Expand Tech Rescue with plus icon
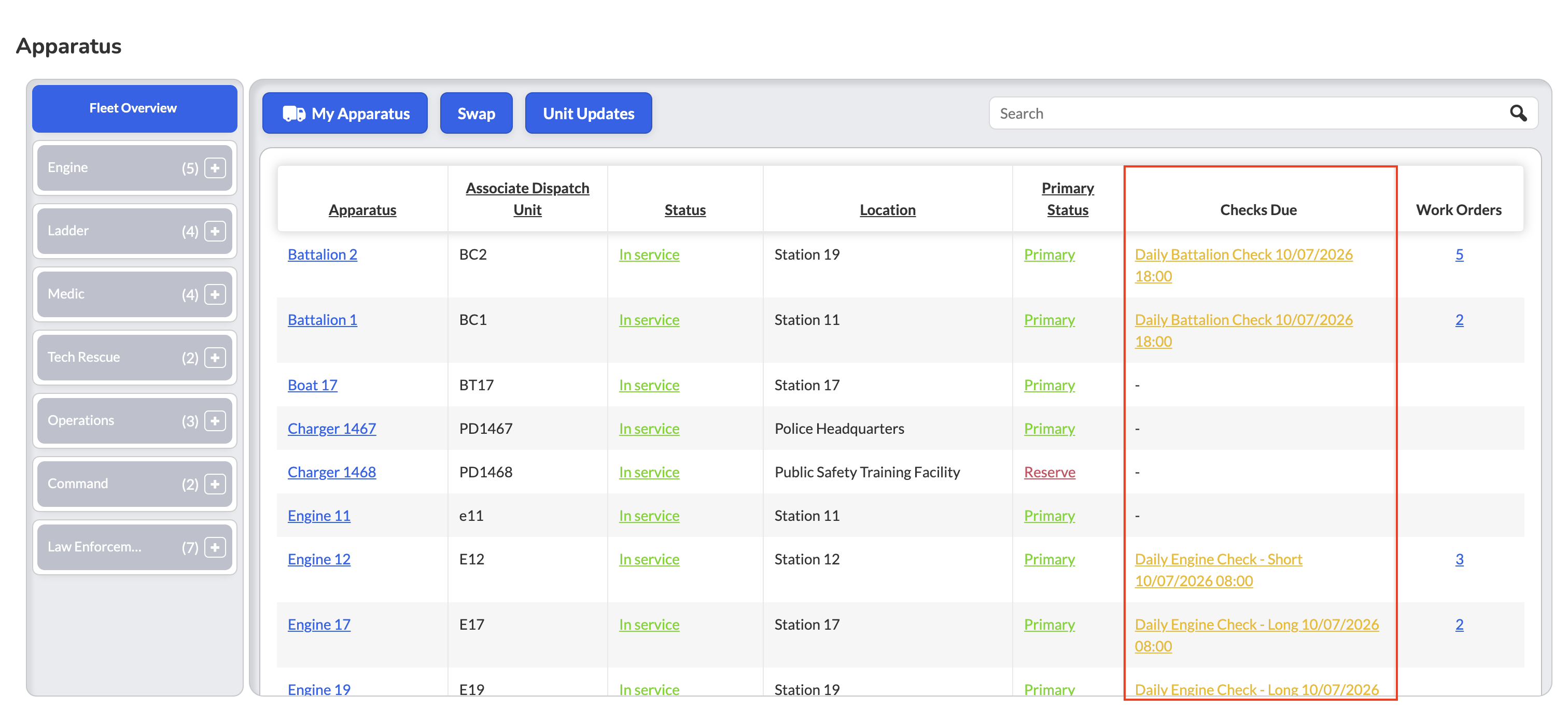The height and width of the screenshot is (709, 1568). [x=215, y=358]
